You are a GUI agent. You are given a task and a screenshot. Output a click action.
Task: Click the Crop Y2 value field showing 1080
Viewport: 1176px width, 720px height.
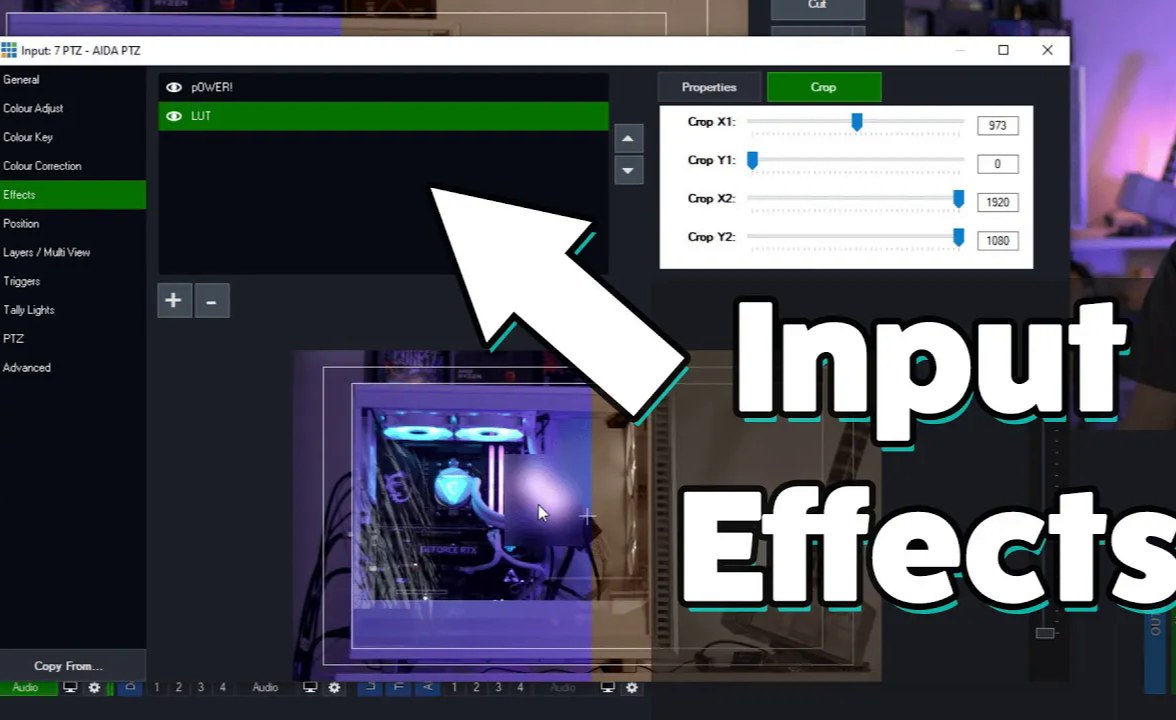pyautogui.click(x=998, y=241)
